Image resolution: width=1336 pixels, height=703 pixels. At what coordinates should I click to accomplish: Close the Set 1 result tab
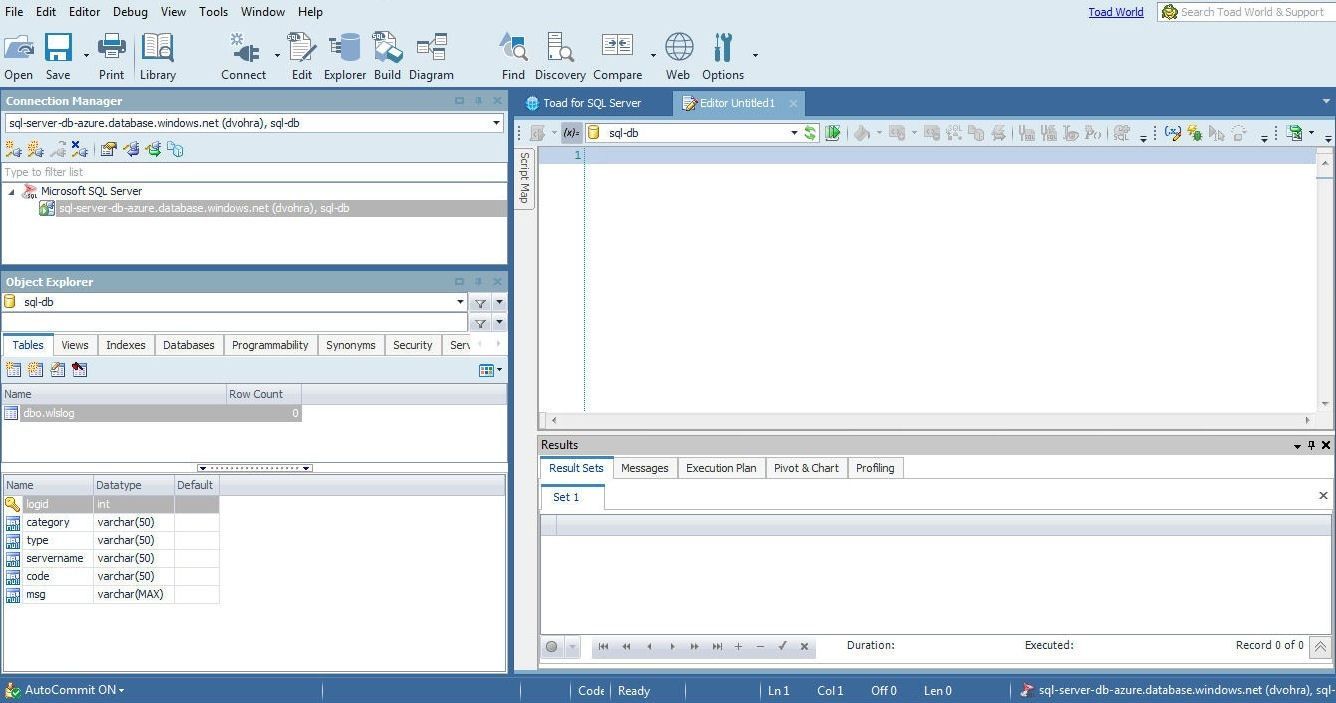pos(1323,496)
